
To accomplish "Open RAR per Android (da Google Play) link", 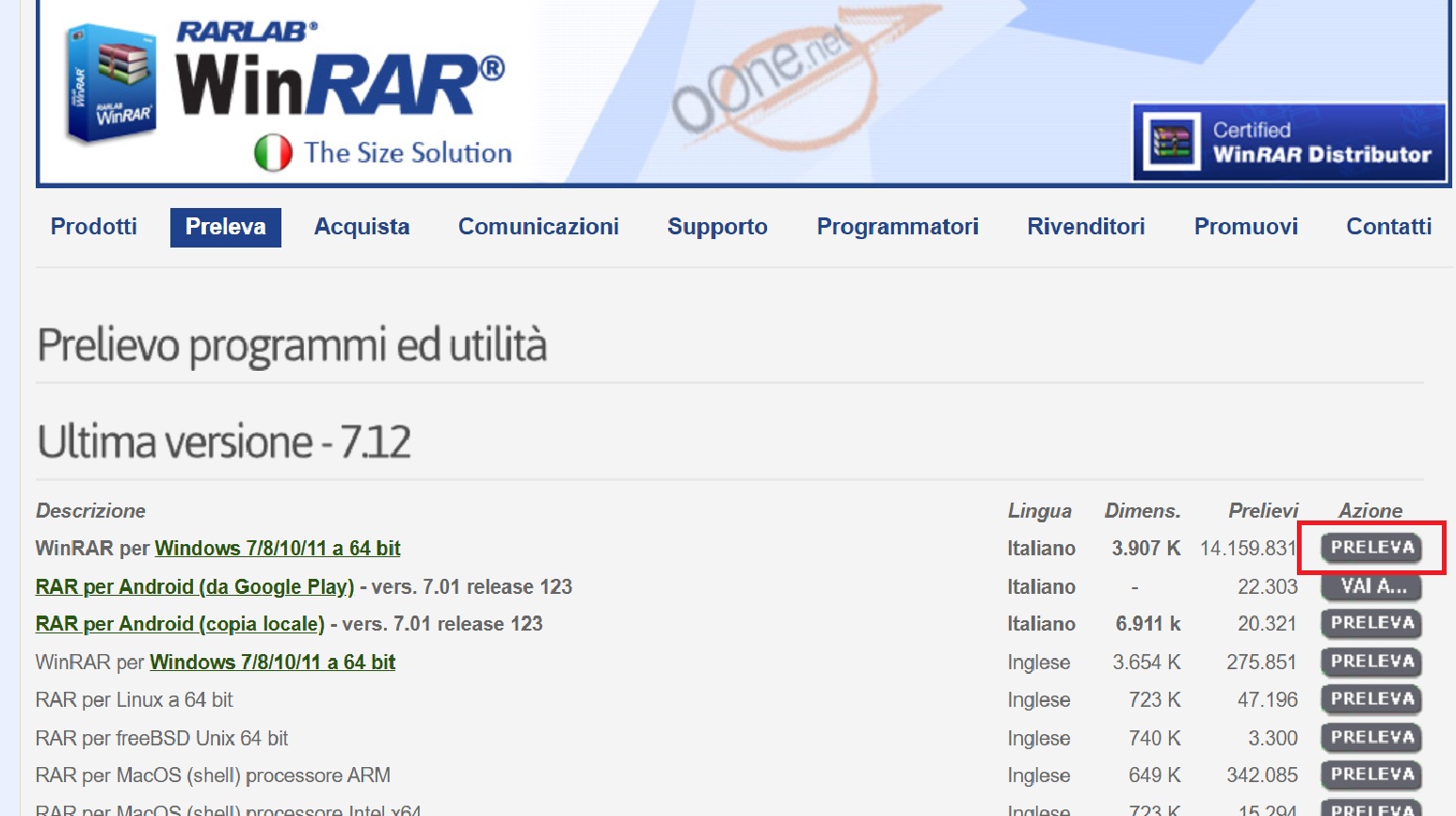I will point(195,587).
